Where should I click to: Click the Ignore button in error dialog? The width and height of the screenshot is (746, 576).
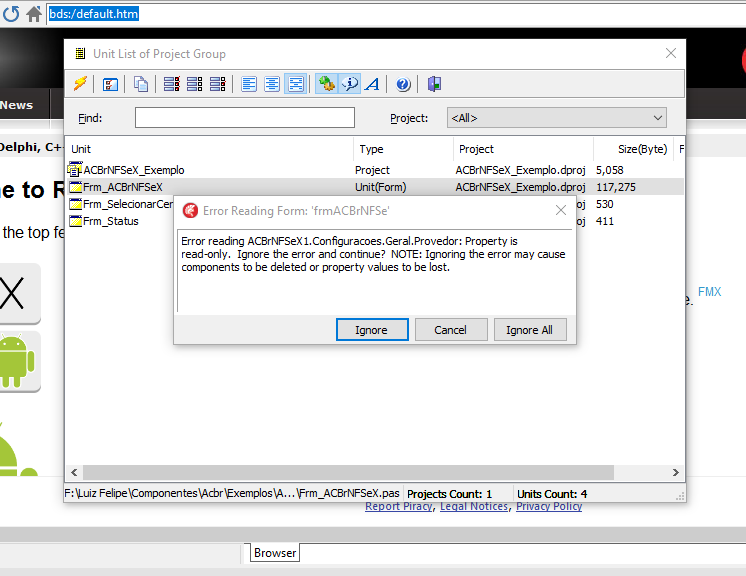[x=372, y=330]
